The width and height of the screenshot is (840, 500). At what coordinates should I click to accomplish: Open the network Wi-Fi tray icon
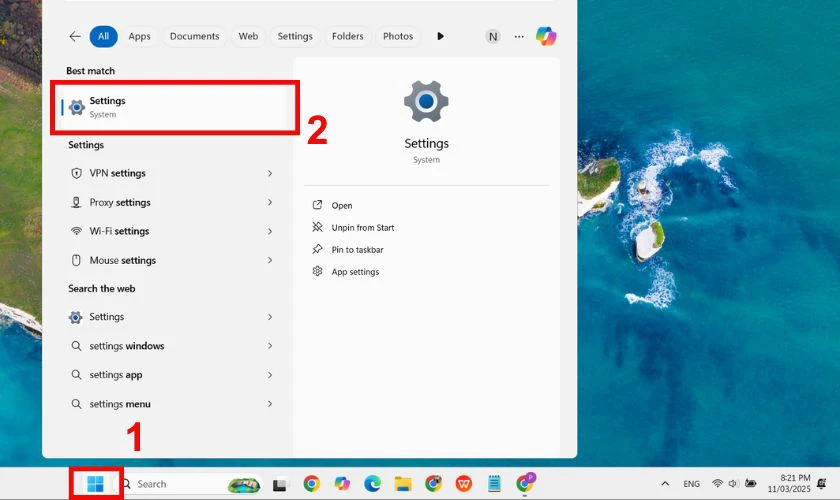pyautogui.click(x=717, y=483)
